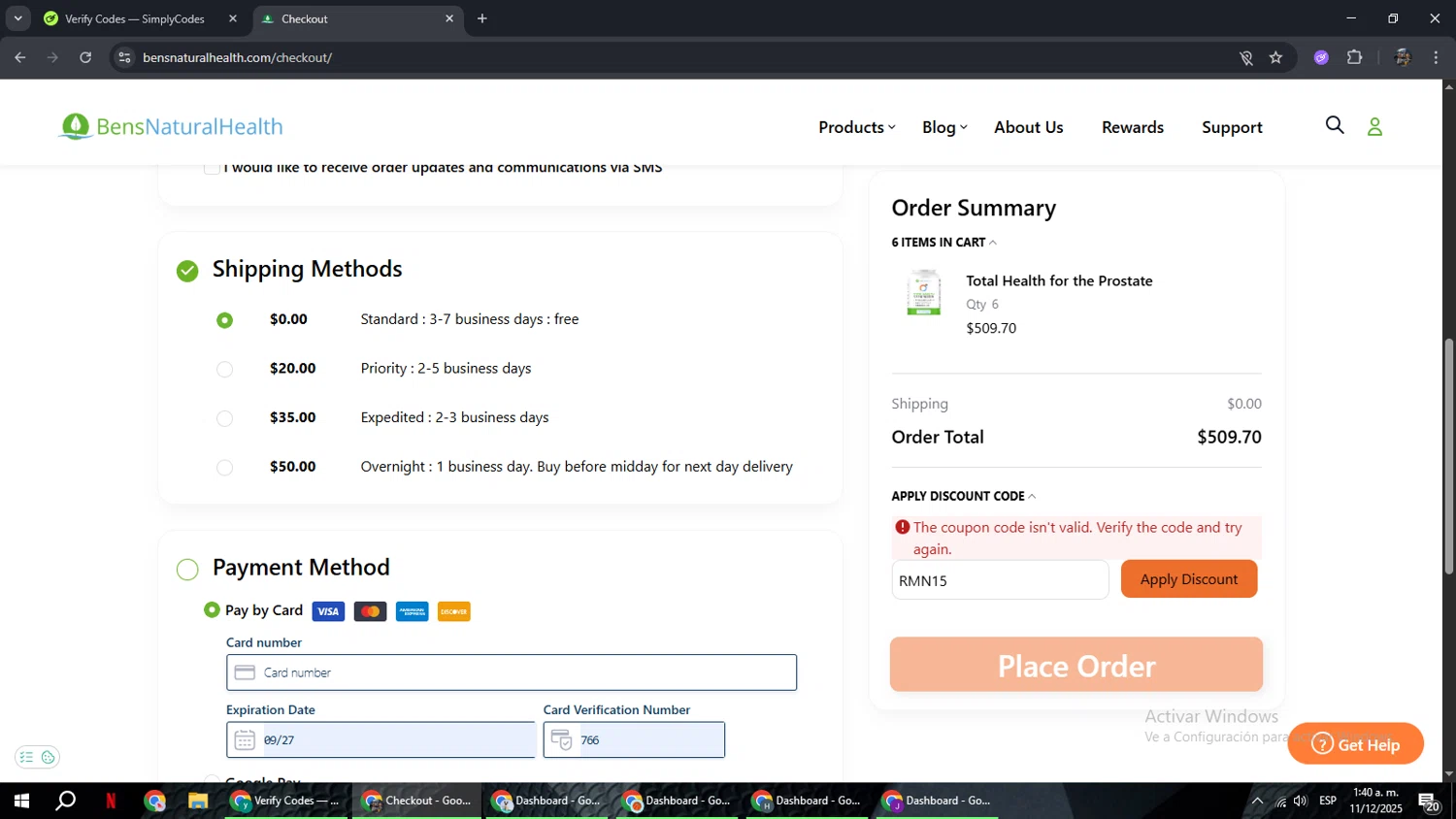Click the page vertical scrollbar
Image resolution: width=1456 pixels, height=819 pixels.
tap(1448, 456)
